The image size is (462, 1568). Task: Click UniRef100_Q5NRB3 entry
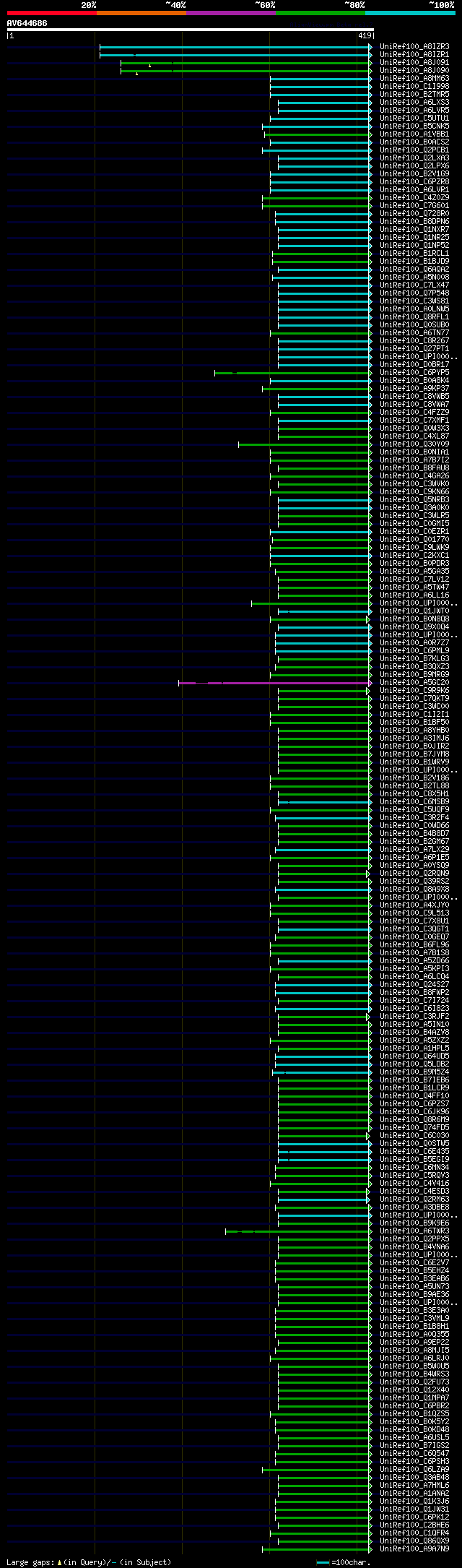point(414,499)
